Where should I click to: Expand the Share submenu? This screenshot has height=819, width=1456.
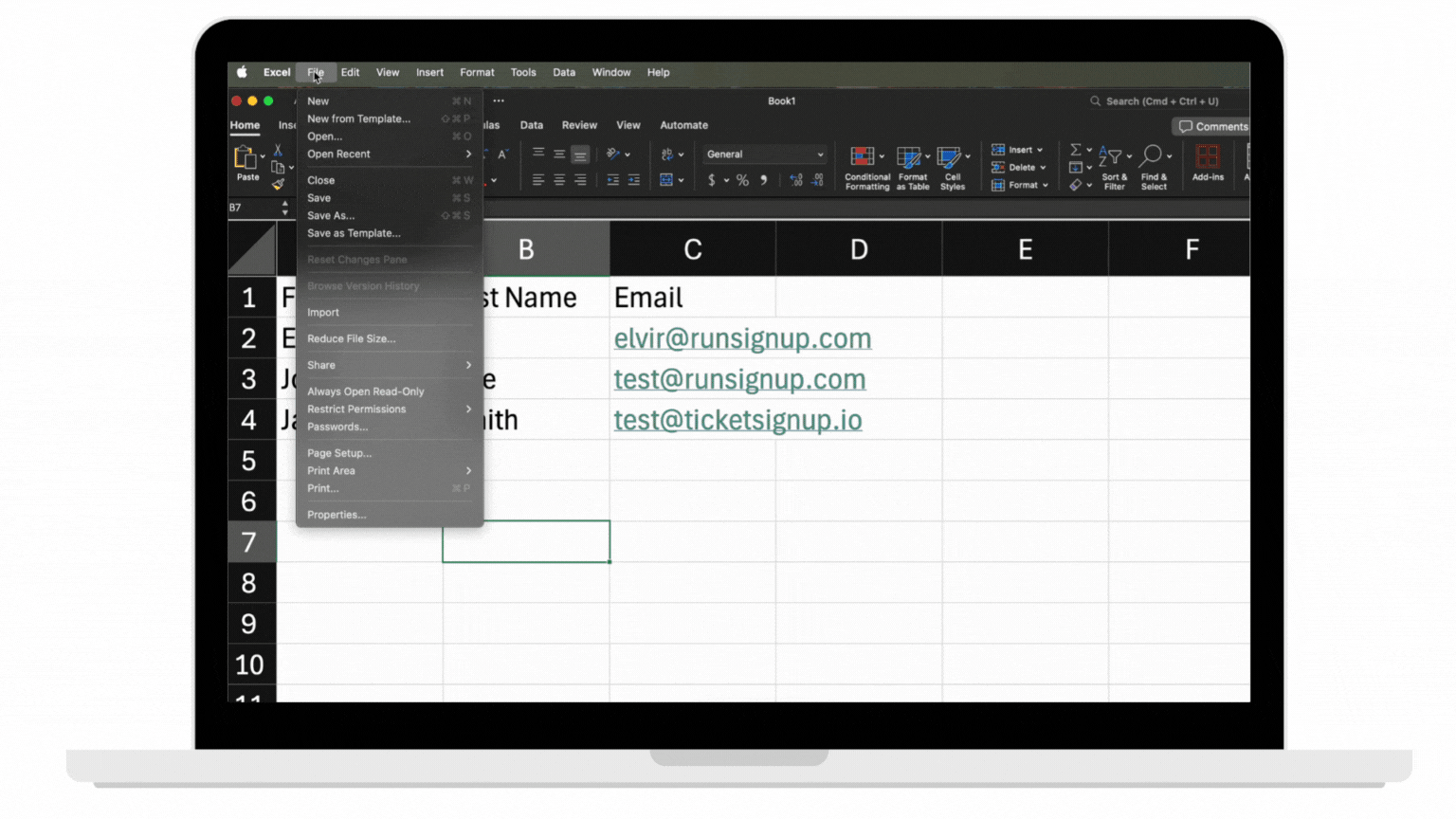[389, 365]
